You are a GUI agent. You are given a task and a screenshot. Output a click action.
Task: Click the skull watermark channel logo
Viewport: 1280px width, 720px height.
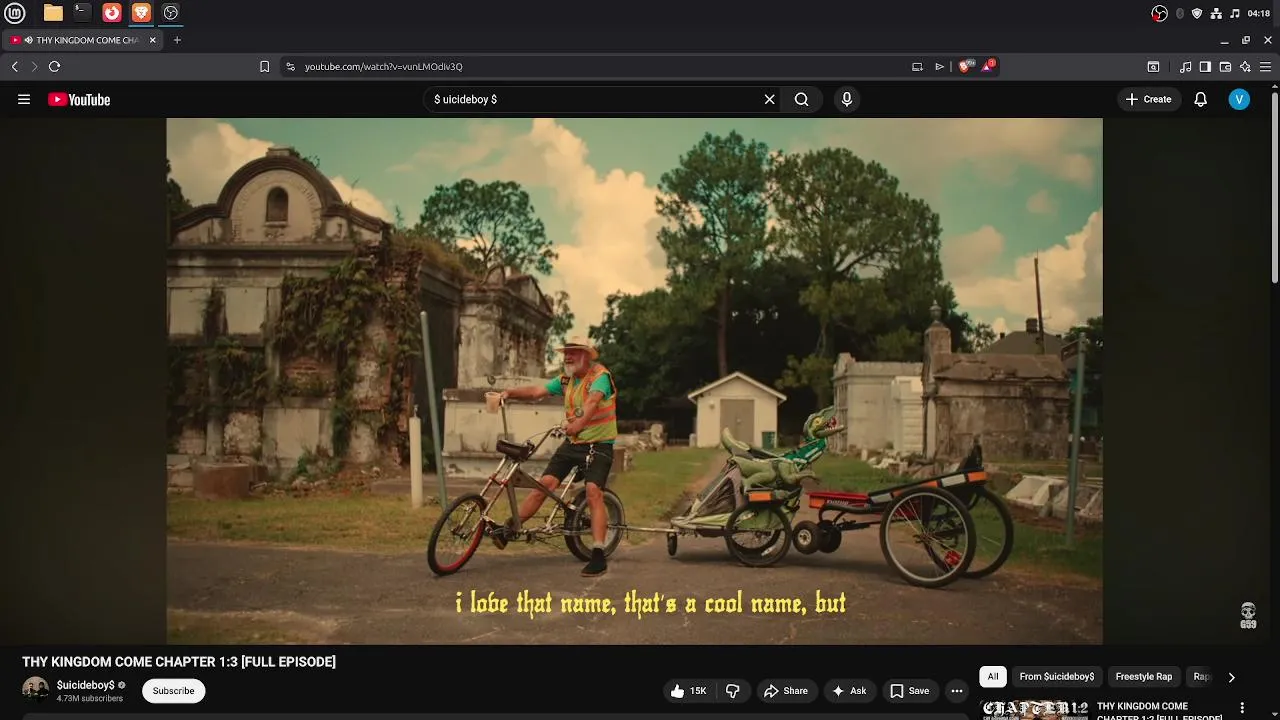[x=1248, y=615]
